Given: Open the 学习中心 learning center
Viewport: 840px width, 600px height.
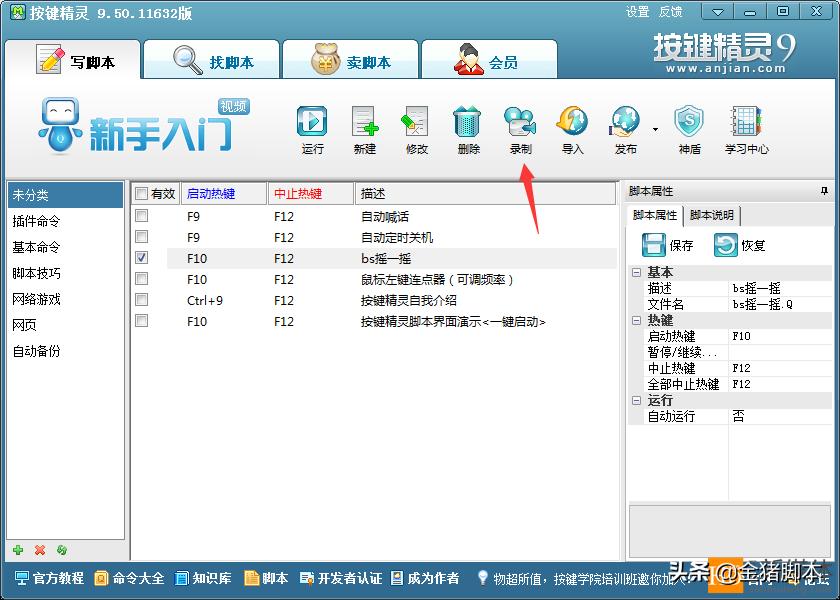Looking at the screenshot, I should [x=744, y=125].
